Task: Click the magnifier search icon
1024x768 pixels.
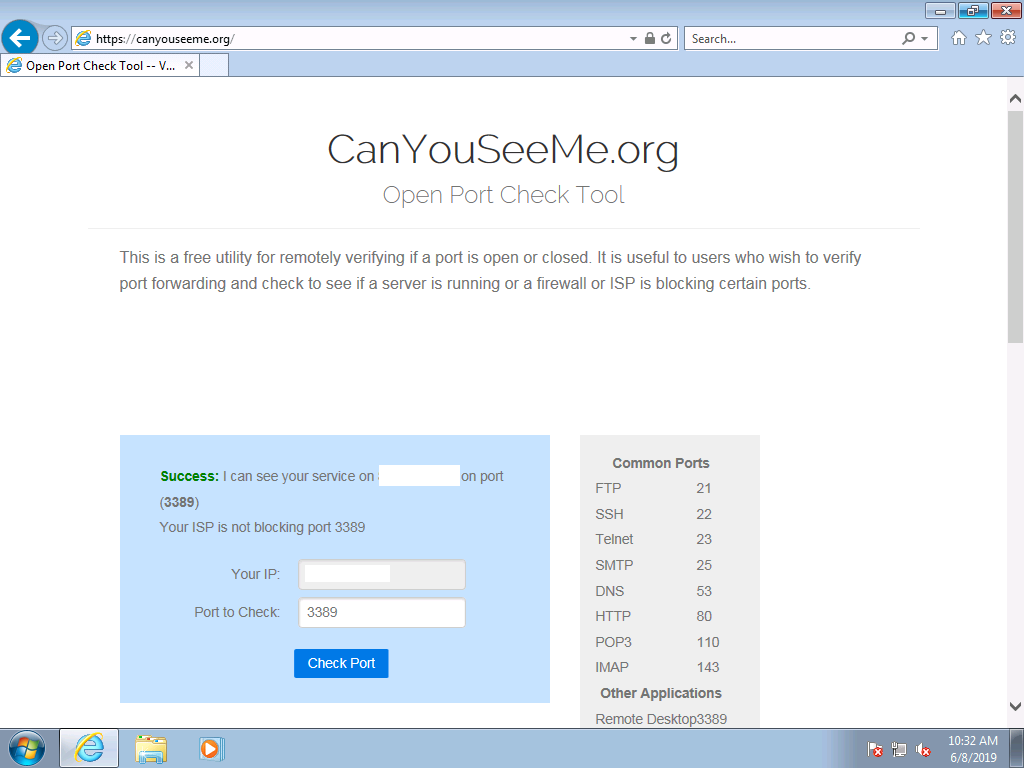Action: click(908, 39)
